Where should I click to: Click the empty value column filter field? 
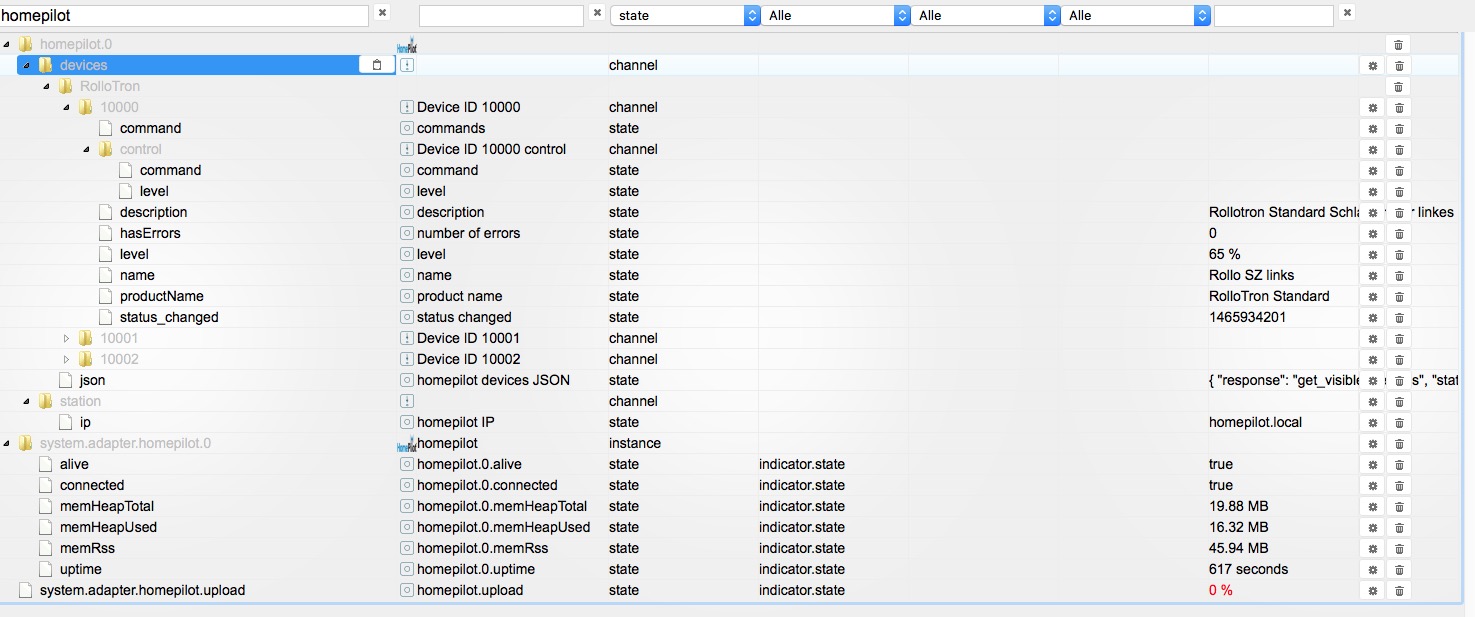(1274, 16)
